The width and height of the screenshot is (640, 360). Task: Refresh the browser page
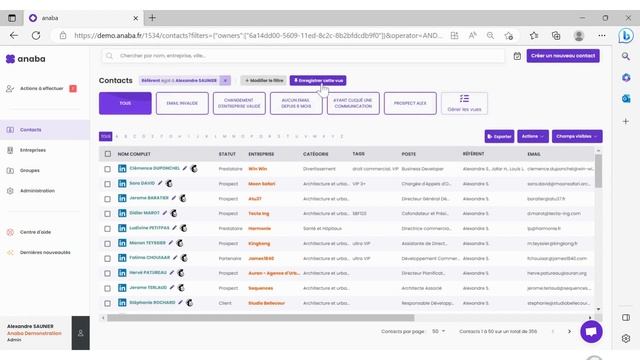click(36, 36)
